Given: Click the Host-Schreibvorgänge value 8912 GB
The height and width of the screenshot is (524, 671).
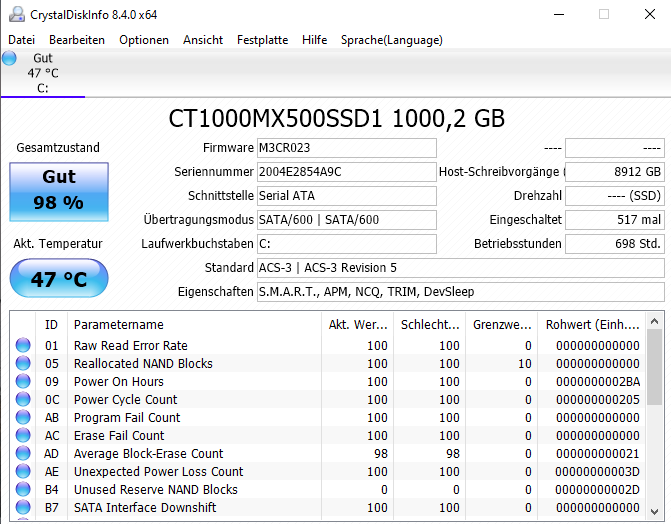Looking at the screenshot, I should [x=615, y=172].
